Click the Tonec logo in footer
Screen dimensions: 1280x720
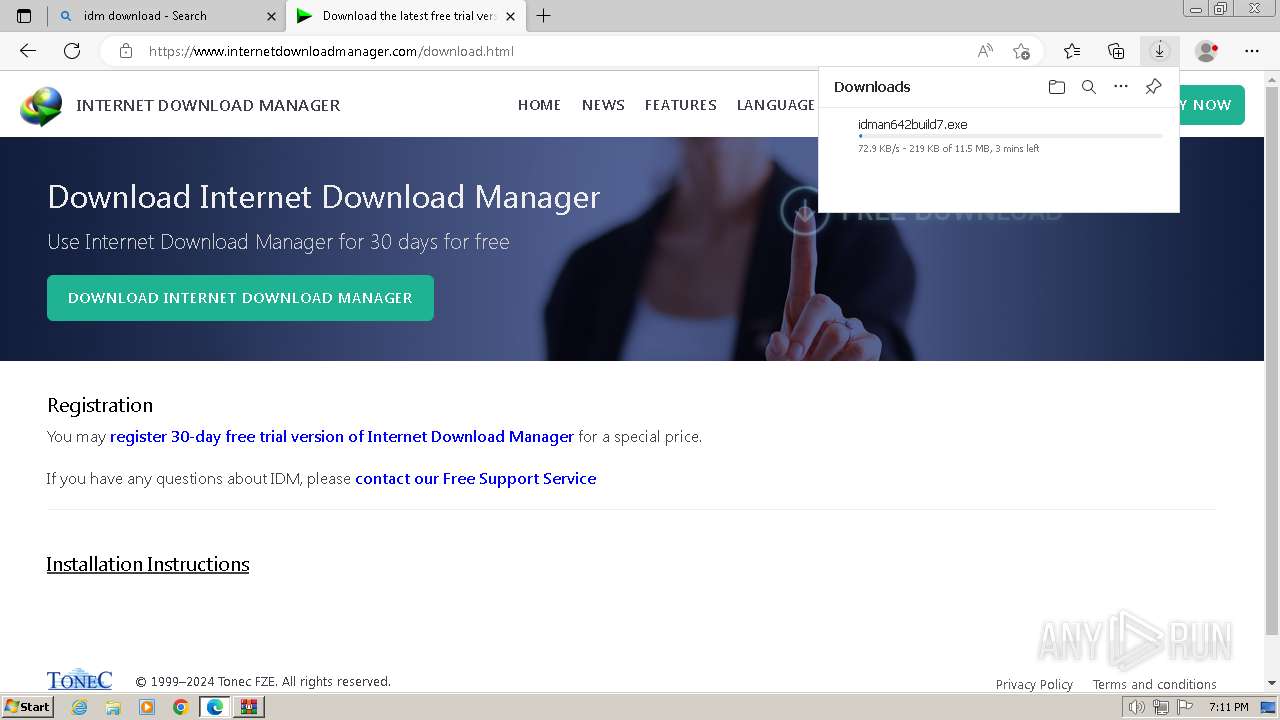click(79, 680)
